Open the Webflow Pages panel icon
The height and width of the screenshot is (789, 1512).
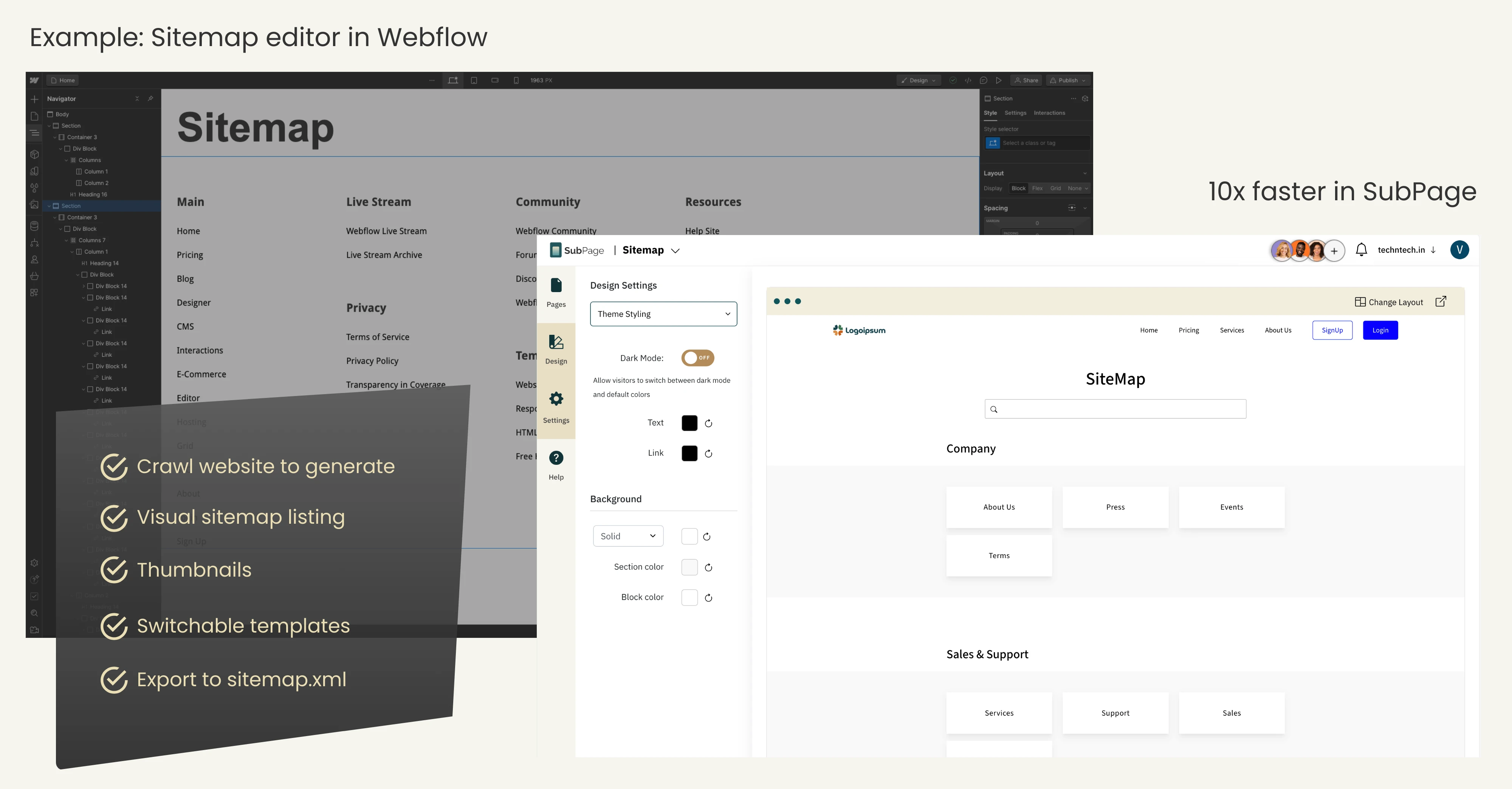tap(34, 116)
